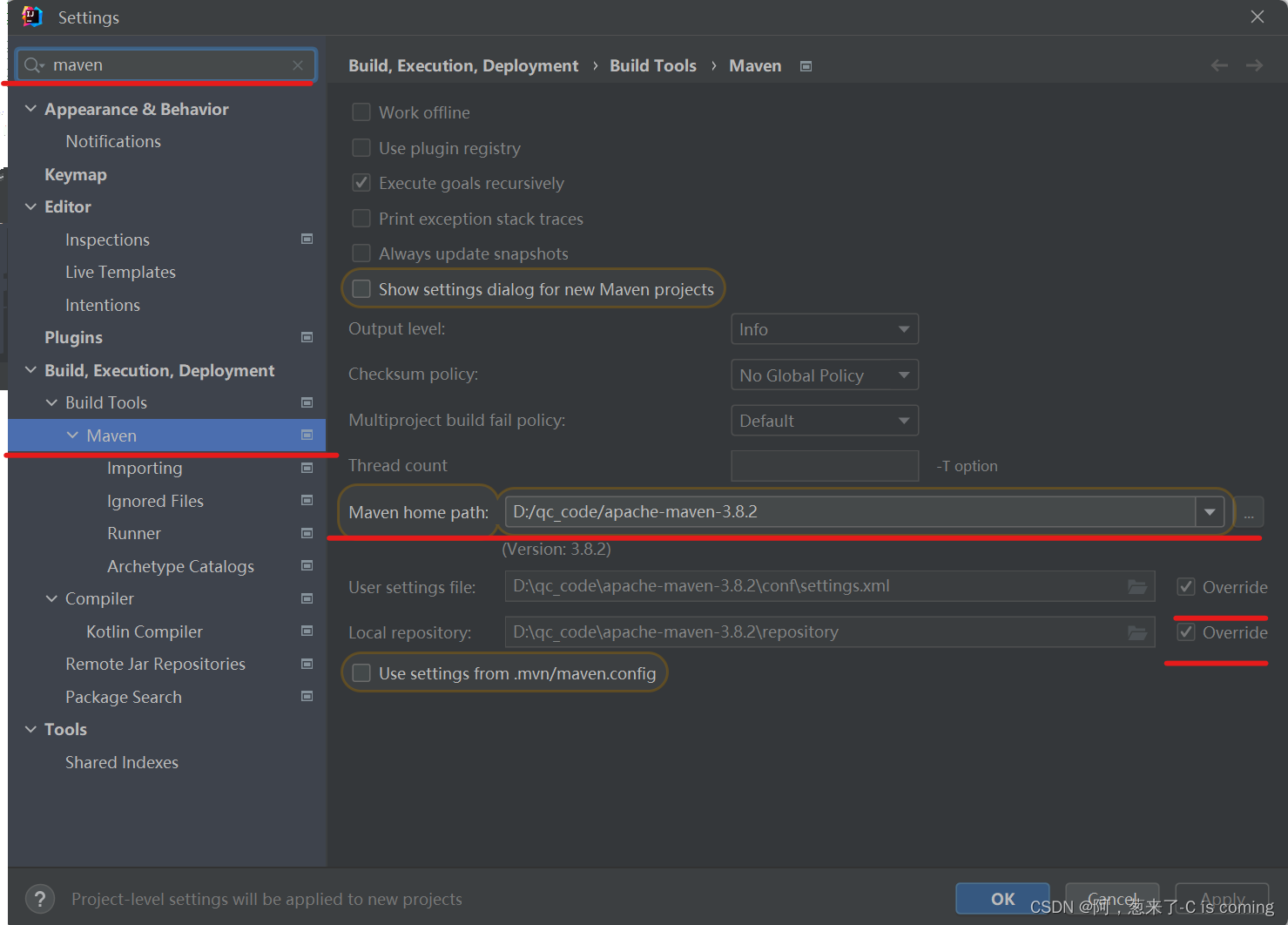Image resolution: width=1288 pixels, height=925 pixels.
Task: Collapse the Editor section
Action: [30, 206]
